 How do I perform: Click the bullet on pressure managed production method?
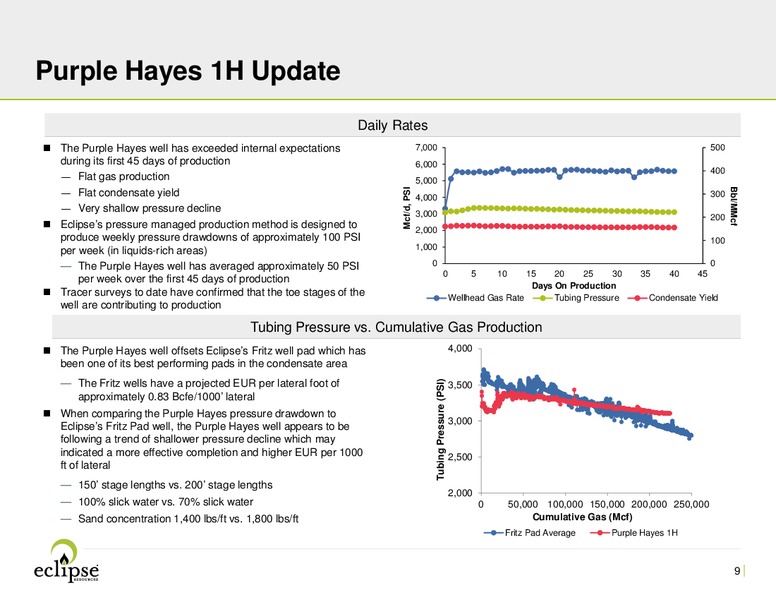tap(210, 238)
